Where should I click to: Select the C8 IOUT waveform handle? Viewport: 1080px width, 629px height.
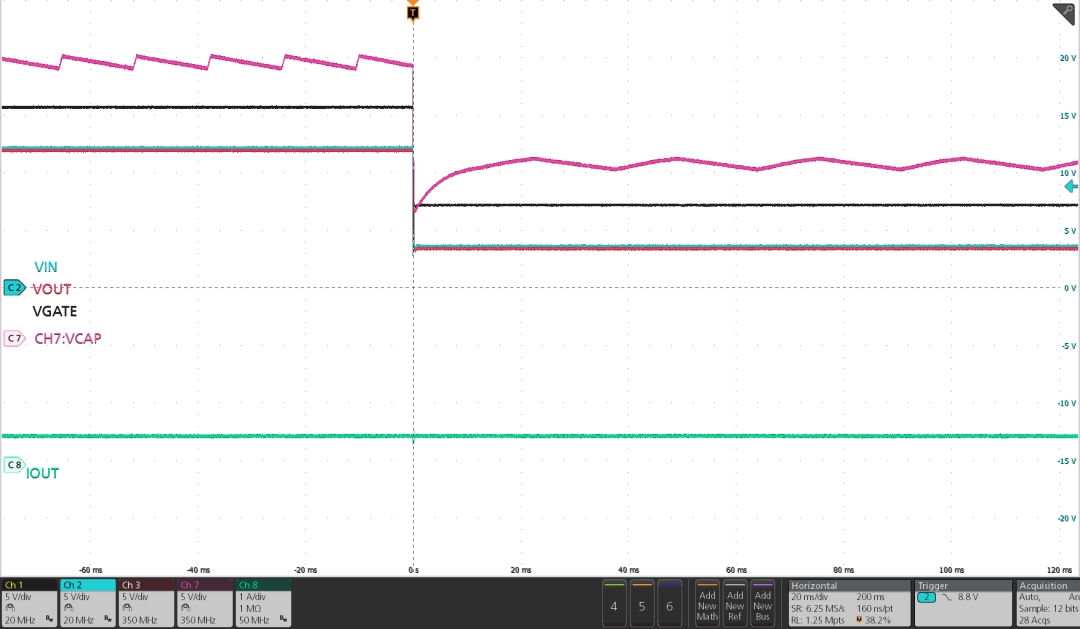coord(14,465)
